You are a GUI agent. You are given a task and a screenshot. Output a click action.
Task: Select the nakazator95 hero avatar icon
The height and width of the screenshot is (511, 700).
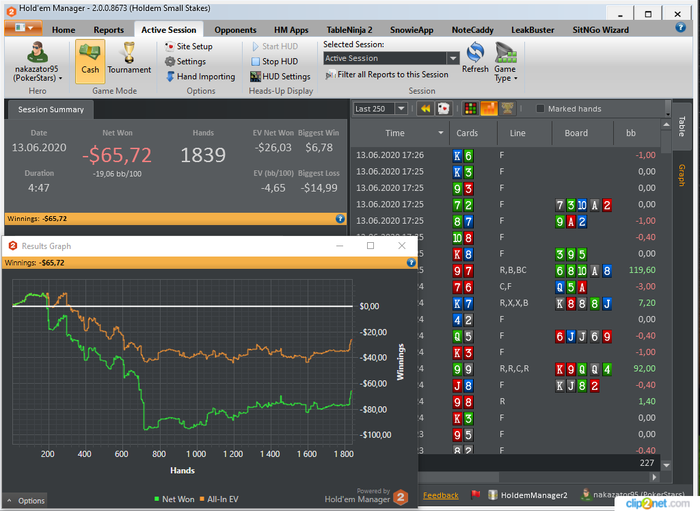tap(37, 52)
